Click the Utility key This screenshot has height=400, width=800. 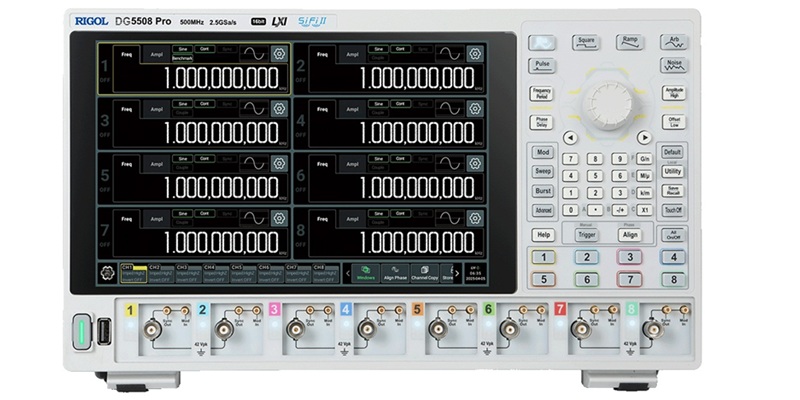(672, 172)
